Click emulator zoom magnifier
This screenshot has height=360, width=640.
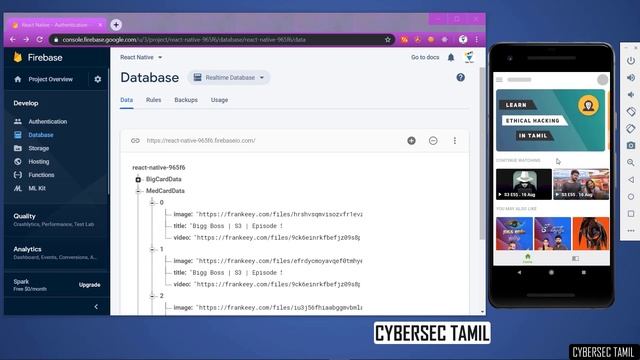pyautogui.click(x=631, y=162)
